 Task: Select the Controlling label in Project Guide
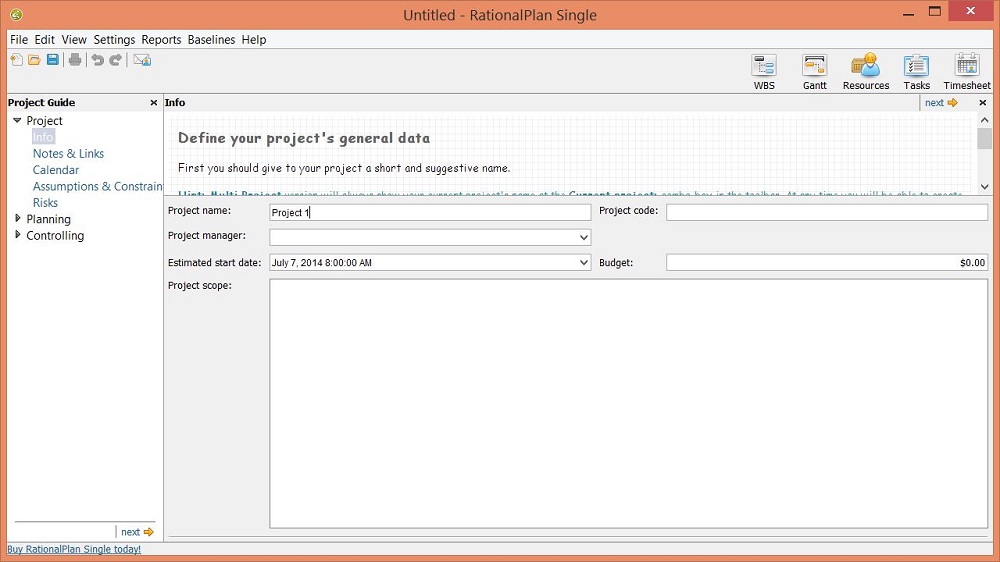tap(55, 235)
